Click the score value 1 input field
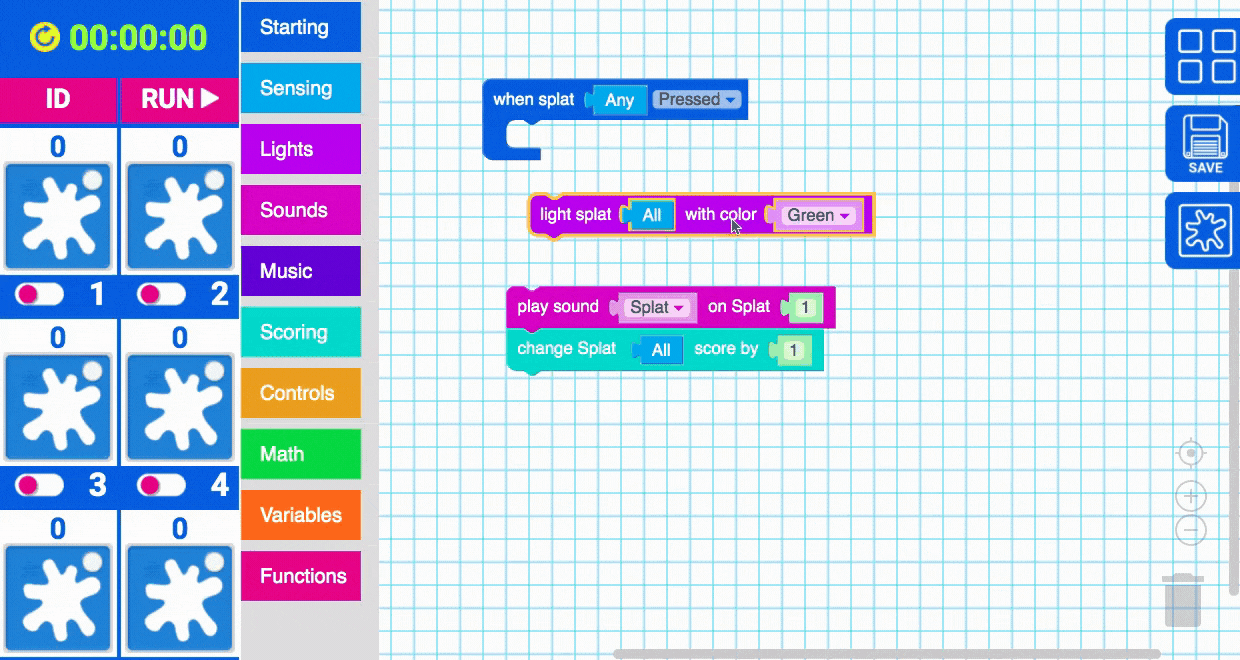Screen dimensions: 1240x660 pyautogui.click(x=794, y=350)
